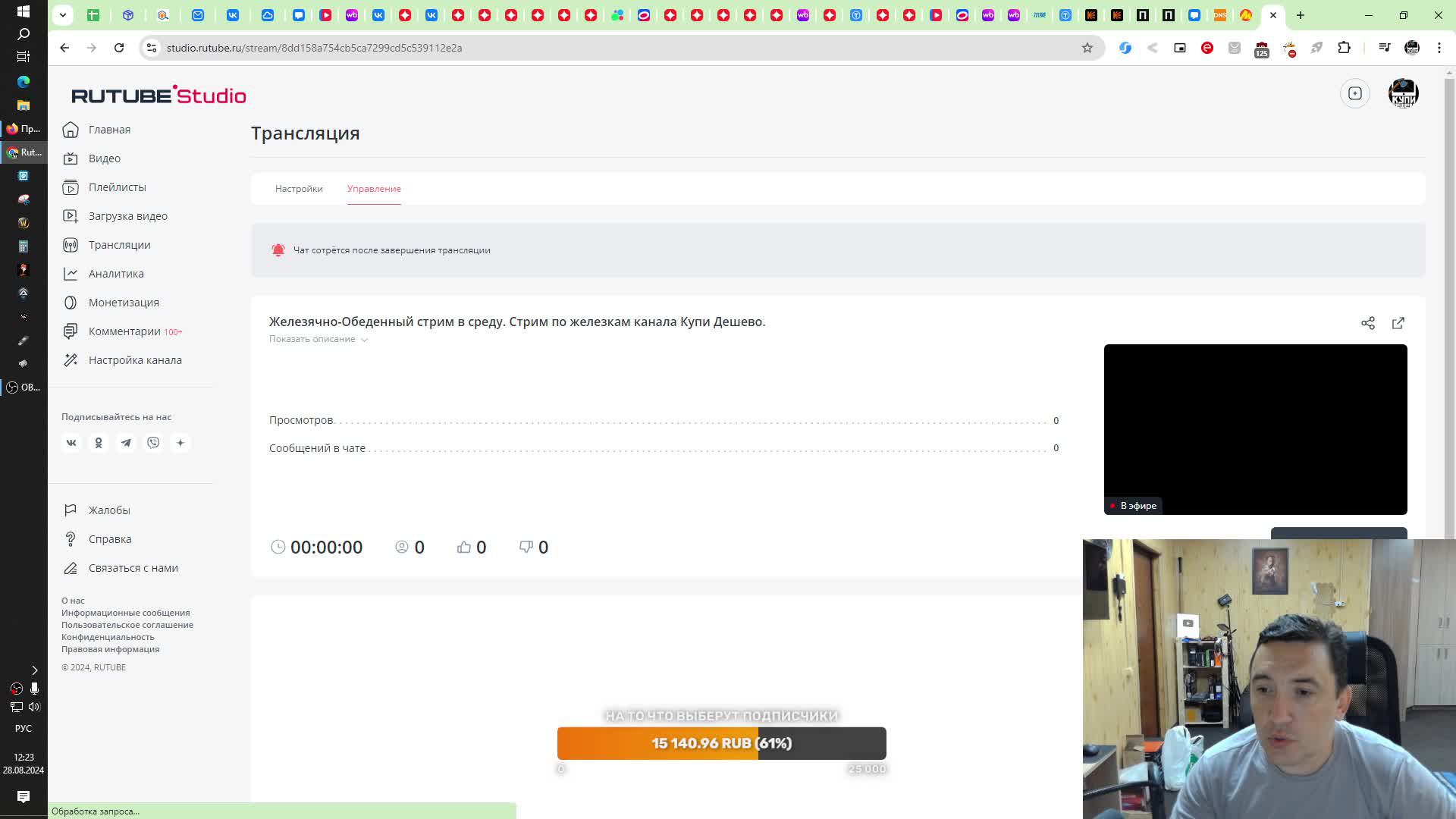Click the Конфиденциальность footer link

108,637
